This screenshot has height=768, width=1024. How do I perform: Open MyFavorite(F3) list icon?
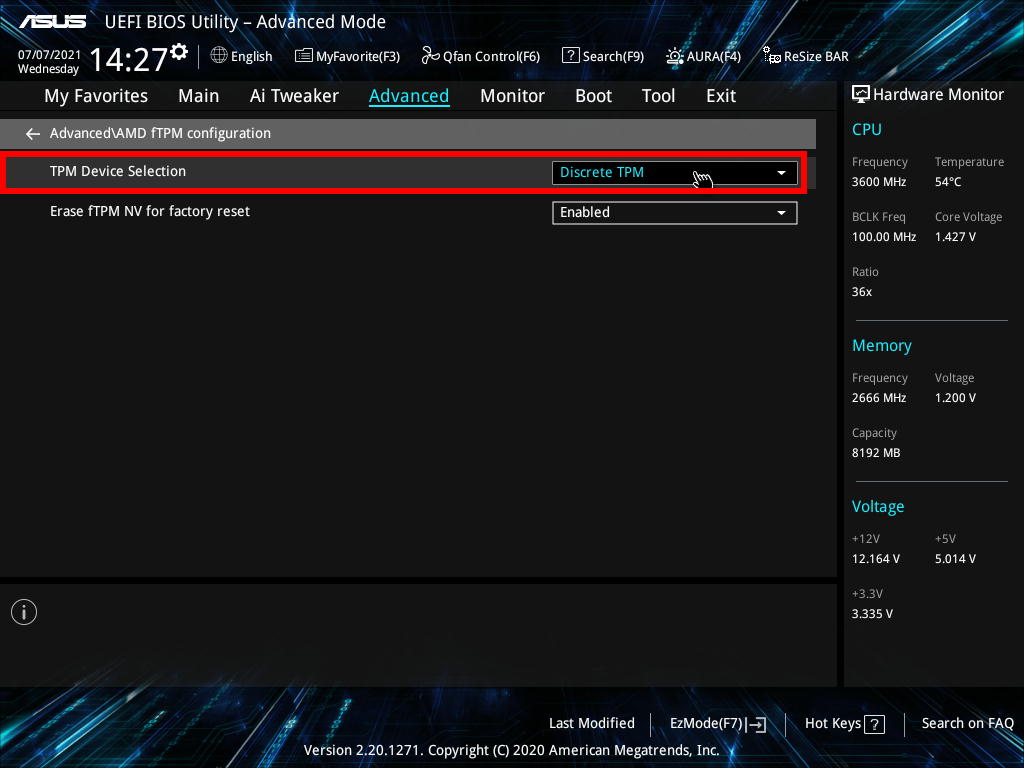point(303,56)
